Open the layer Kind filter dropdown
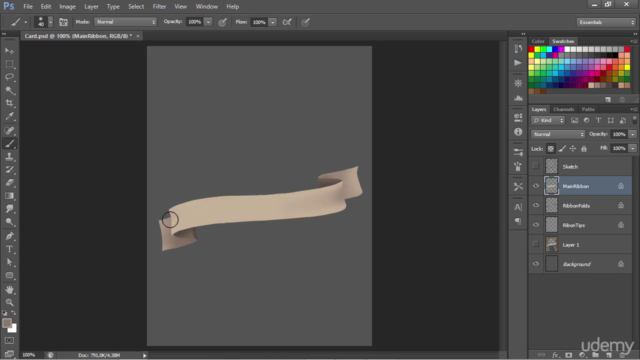The image size is (640, 360). [x=548, y=120]
